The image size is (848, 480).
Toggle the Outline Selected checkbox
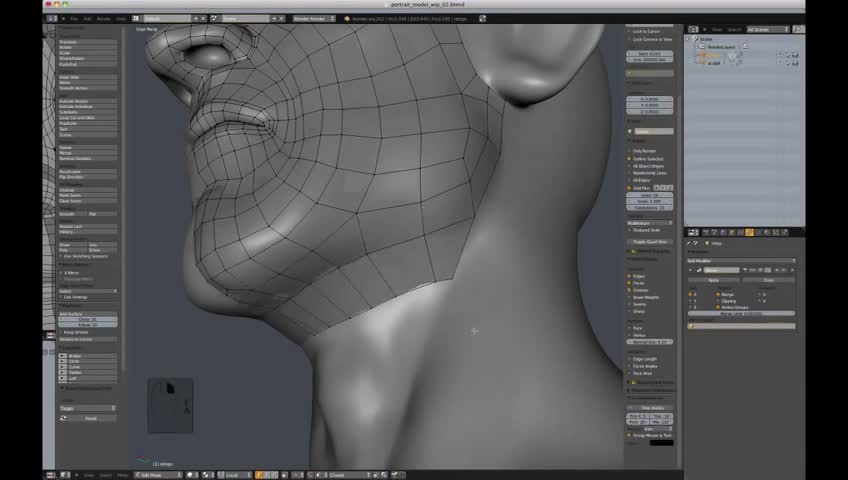click(630, 159)
